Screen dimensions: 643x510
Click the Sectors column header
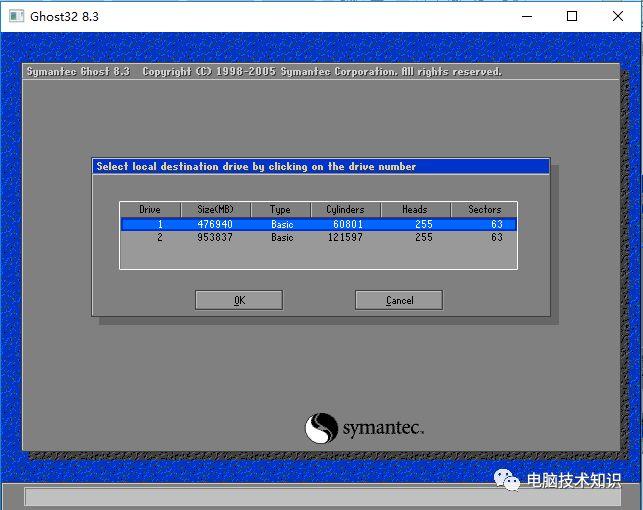click(x=484, y=209)
